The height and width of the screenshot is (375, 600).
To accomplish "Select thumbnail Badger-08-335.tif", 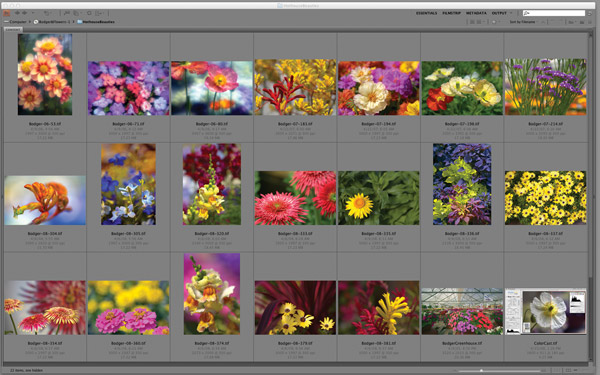I will 378,198.
